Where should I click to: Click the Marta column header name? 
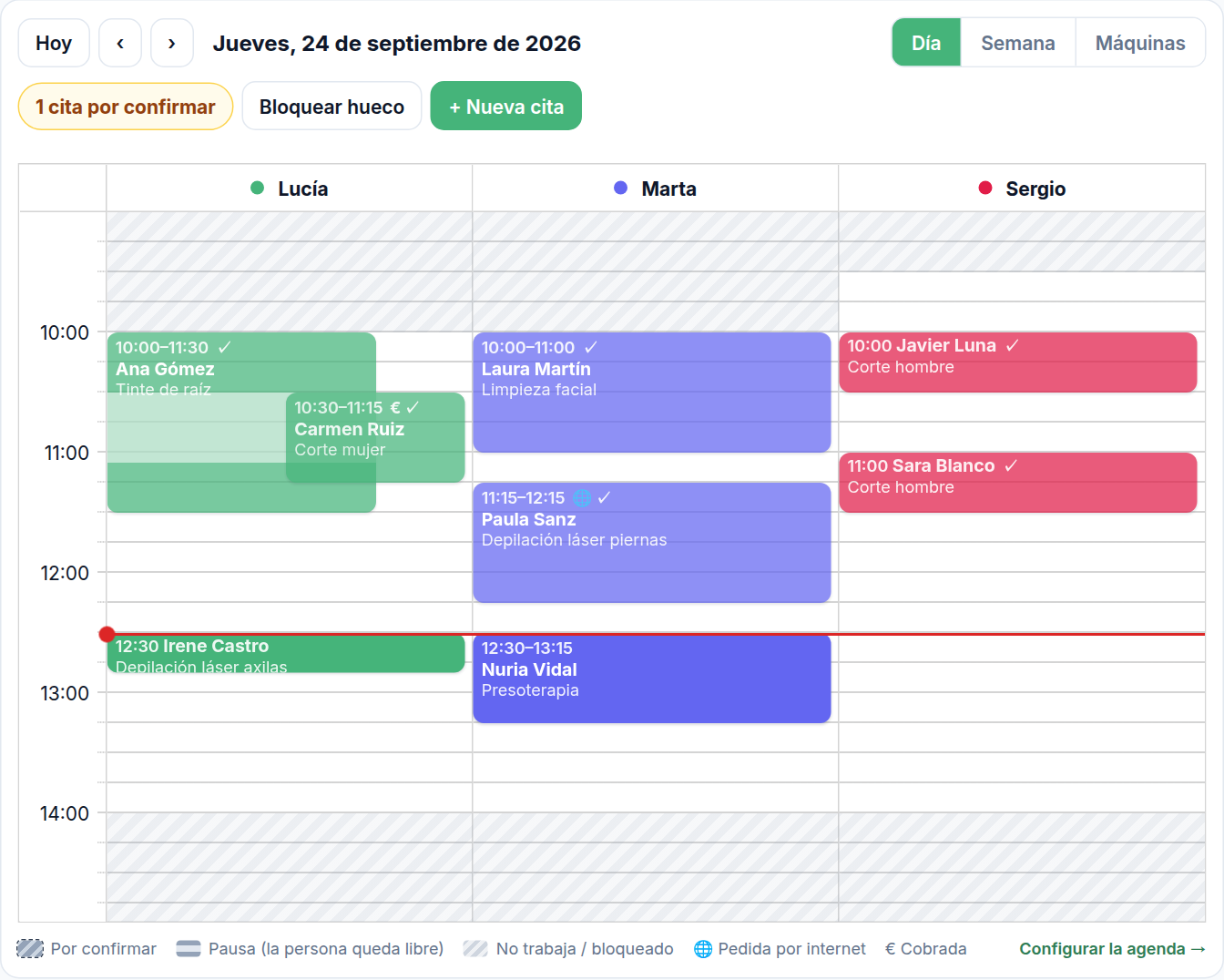[669, 189]
